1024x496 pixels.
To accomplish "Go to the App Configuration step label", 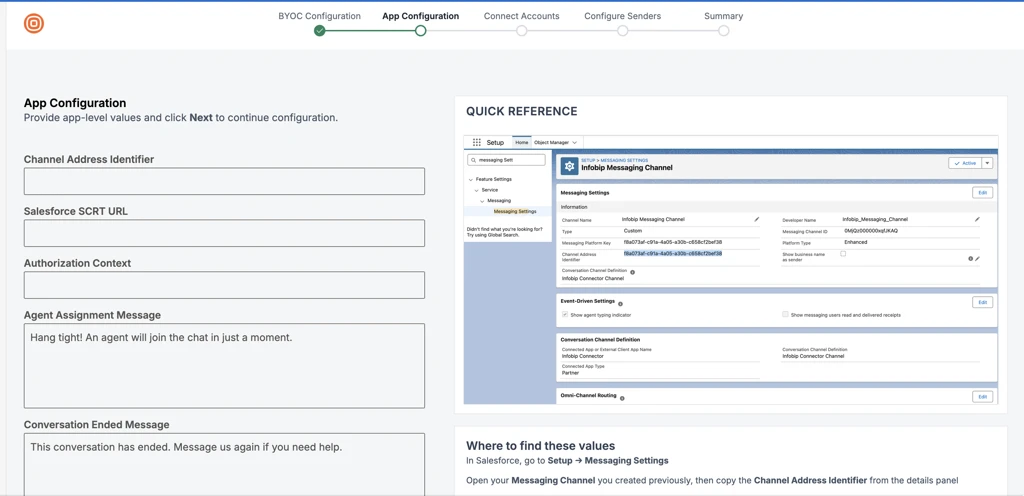I will pos(421,16).
